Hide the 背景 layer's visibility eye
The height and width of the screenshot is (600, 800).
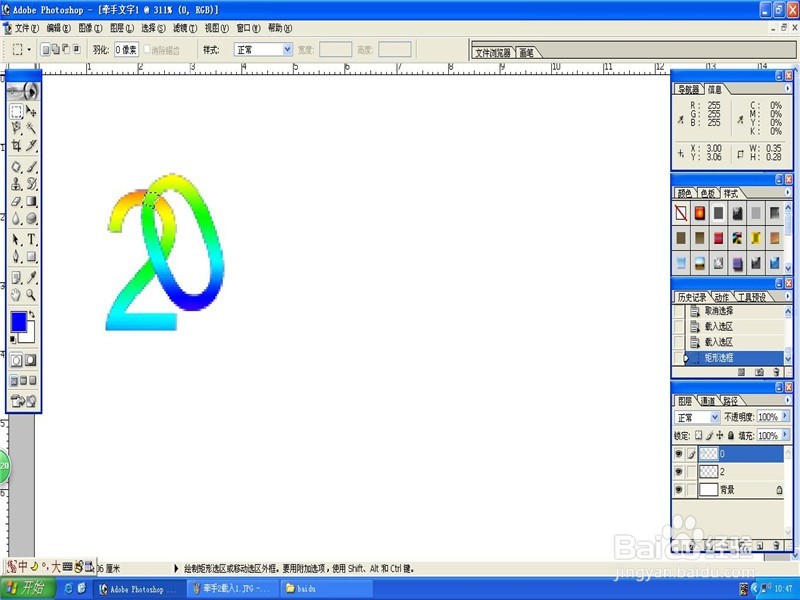(678, 489)
